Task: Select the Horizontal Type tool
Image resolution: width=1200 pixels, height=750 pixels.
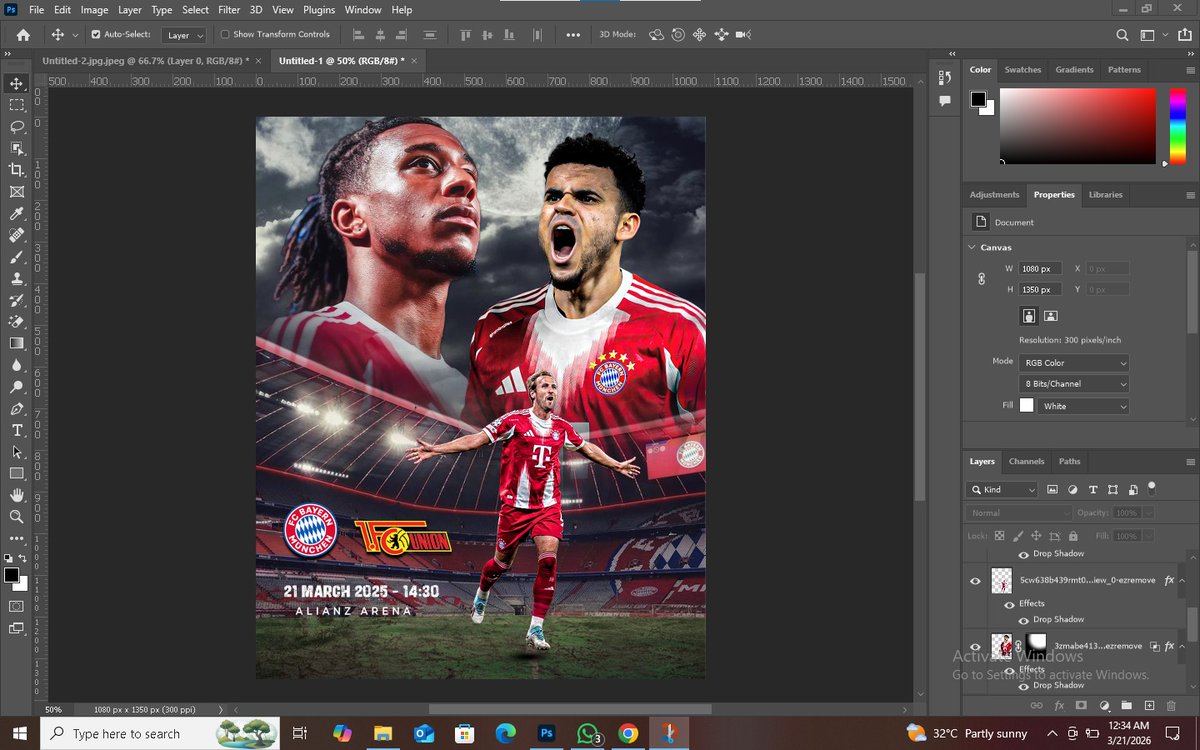Action: (17, 430)
